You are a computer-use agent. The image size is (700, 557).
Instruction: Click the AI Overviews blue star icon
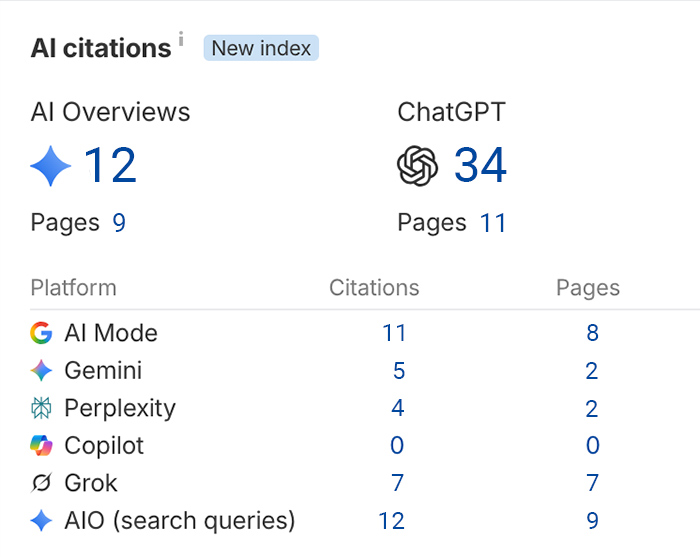pos(50,166)
